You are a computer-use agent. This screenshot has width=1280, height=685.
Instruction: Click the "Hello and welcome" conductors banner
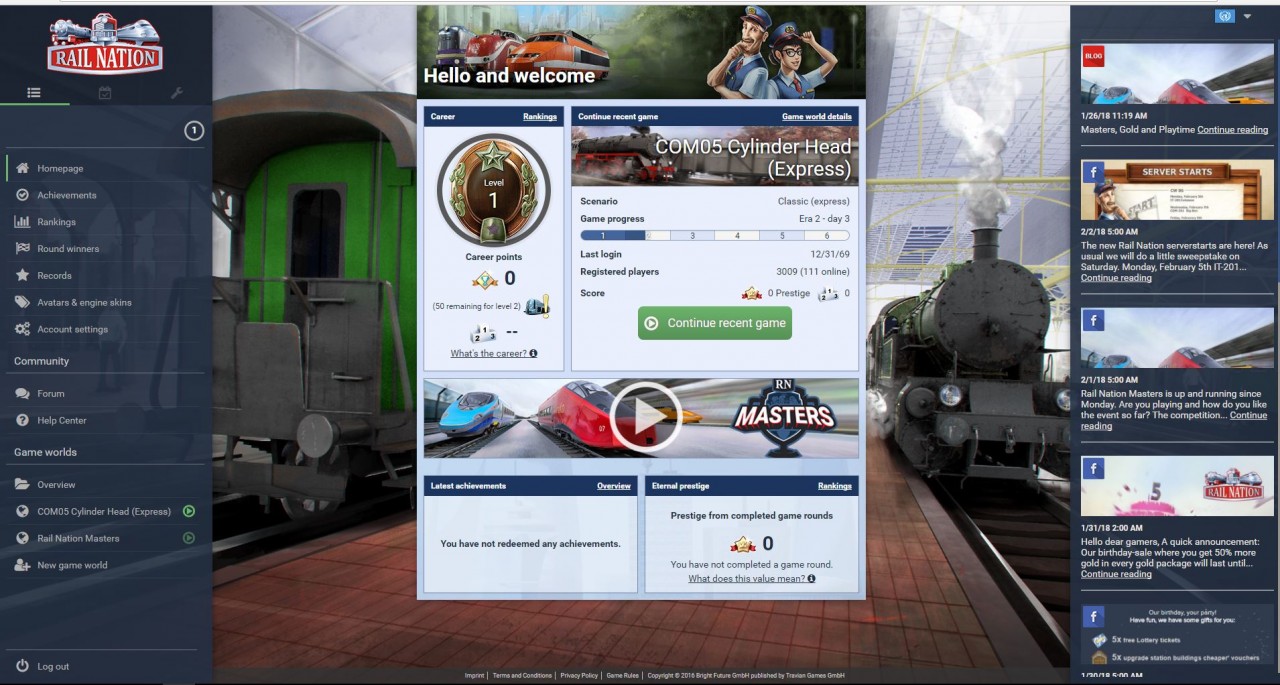(x=641, y=52)
